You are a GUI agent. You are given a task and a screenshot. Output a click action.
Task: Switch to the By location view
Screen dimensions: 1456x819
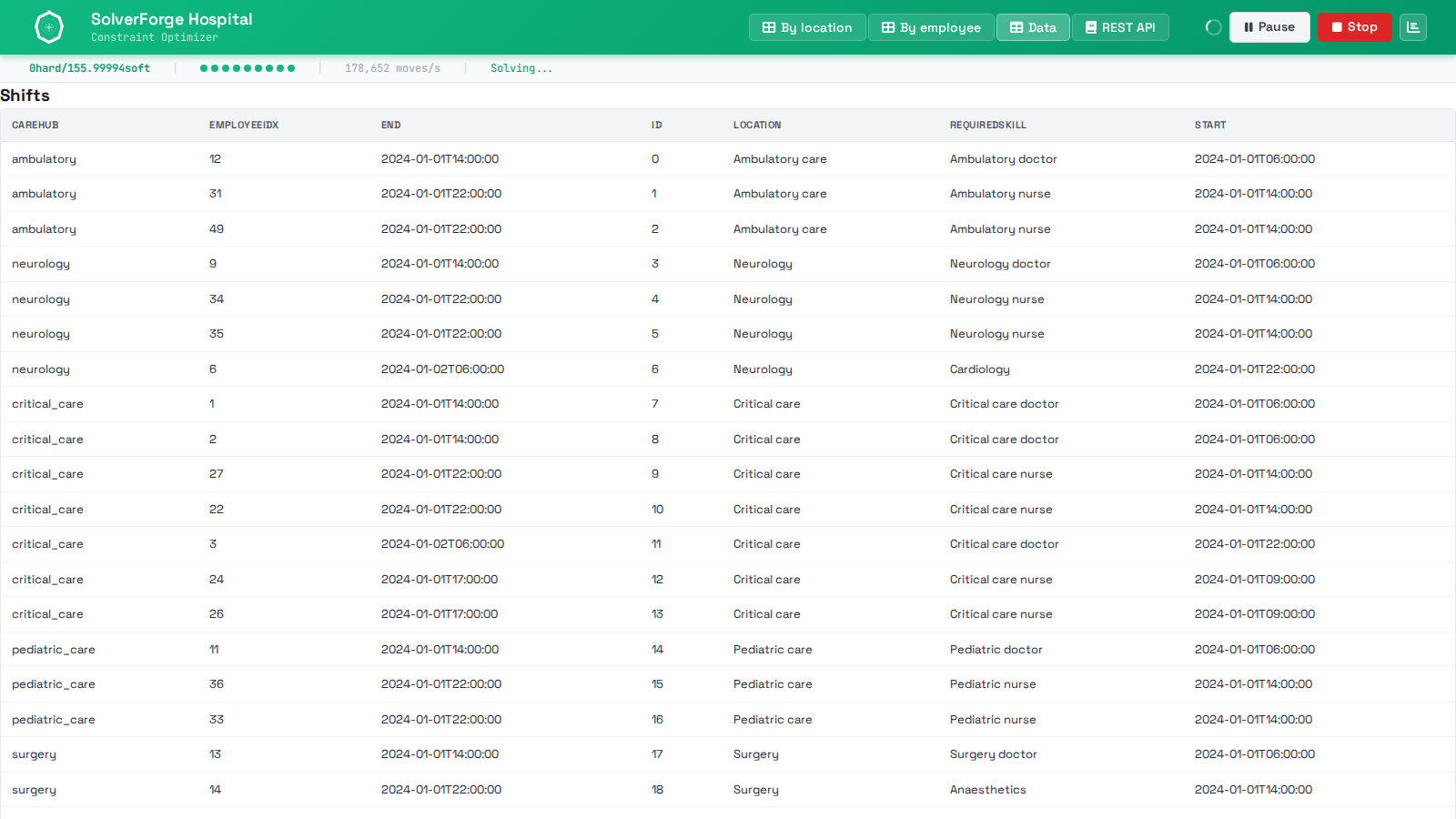[807, 27]
